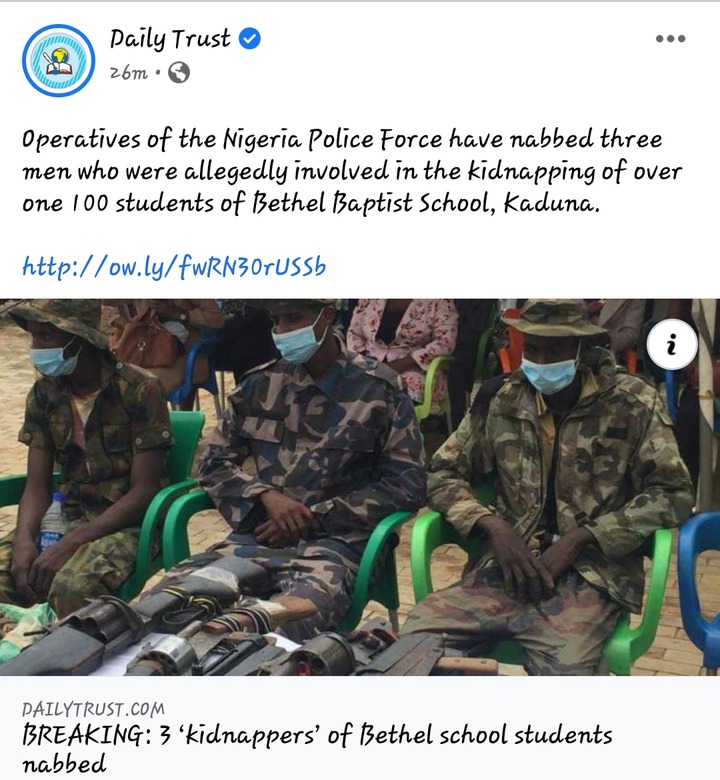Open the info icon on article image
The height and width of the screenshot is (780, 720).
coord(672,344)
